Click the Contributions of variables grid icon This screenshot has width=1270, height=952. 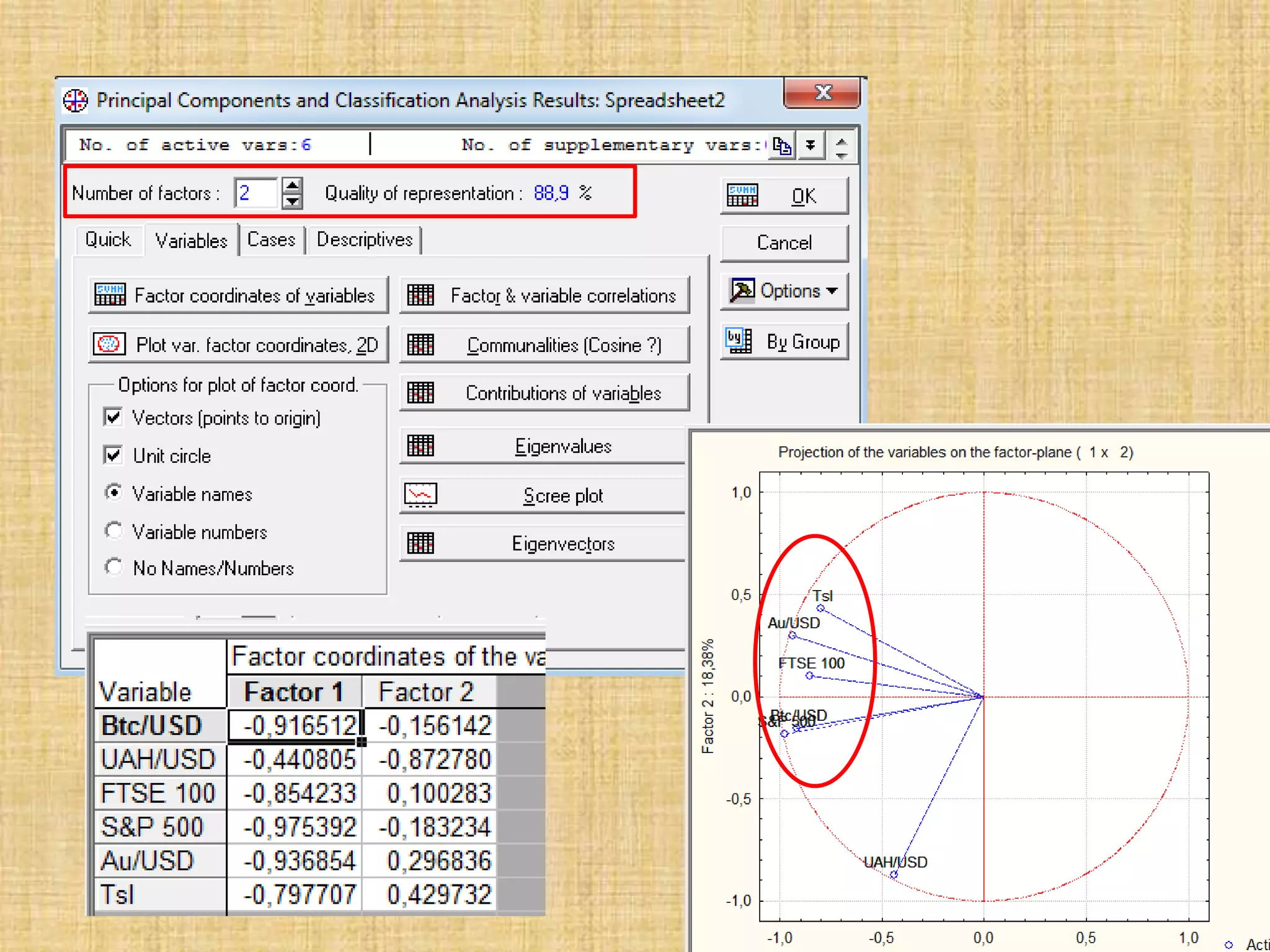420,393
